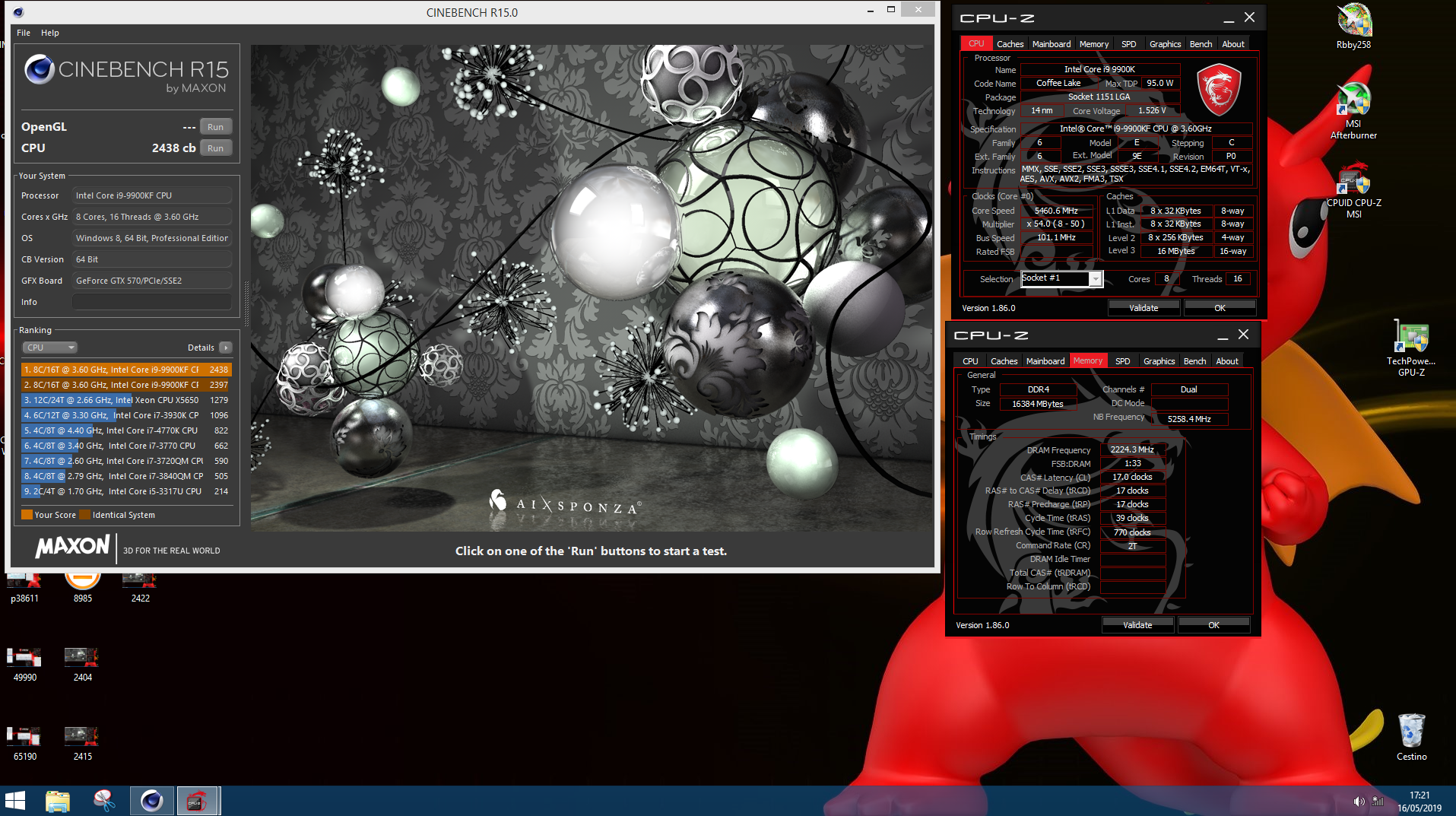Click the rendered Cinebench scene image
The height and width of the screenshot is (816, 1456).
pos(592,287)
